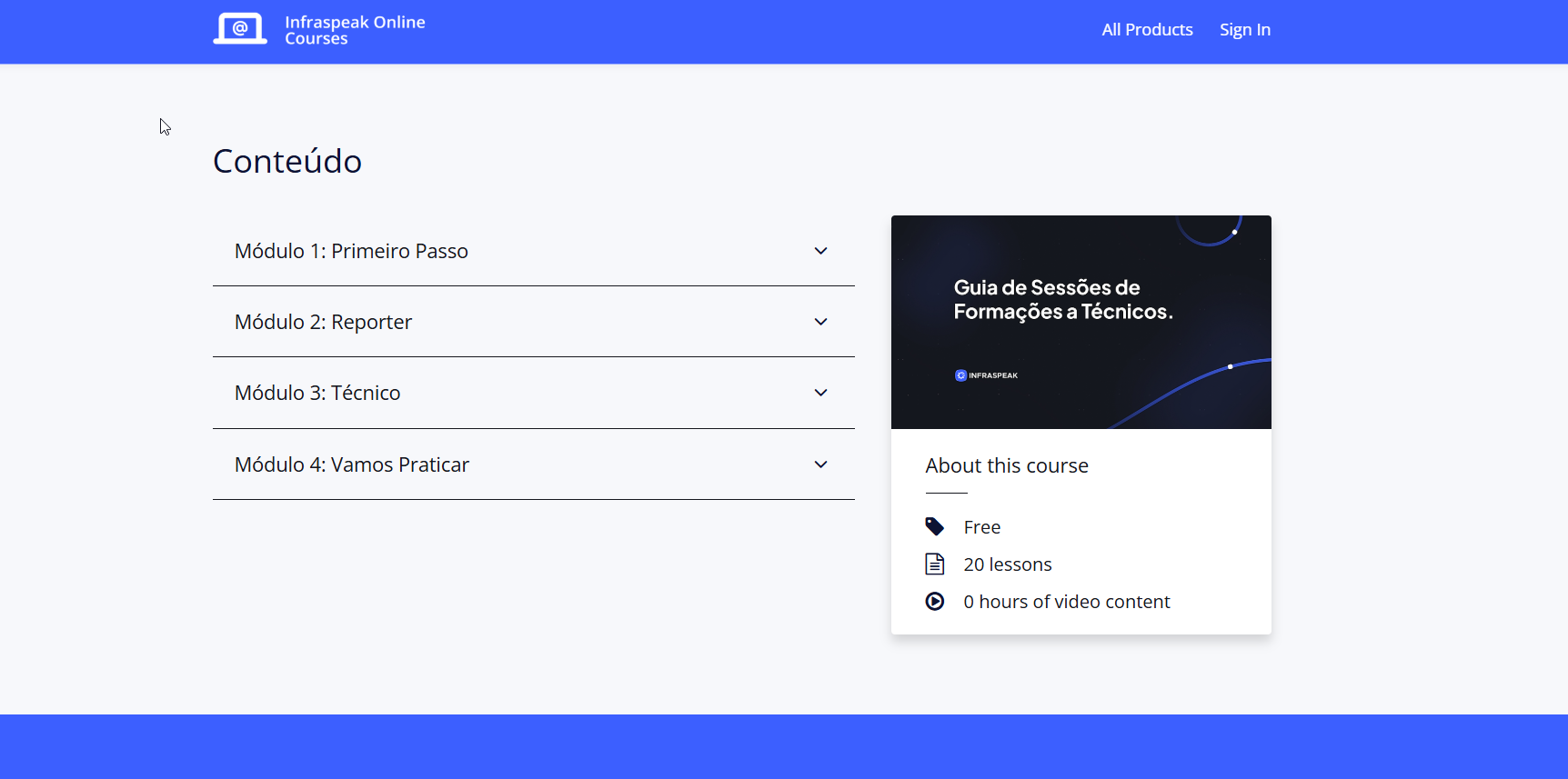Expand the Módulo 3 chevron arrow
The width and height of the screenshot is (1568, 779).
pyautogui.click(x=820, y=393)
